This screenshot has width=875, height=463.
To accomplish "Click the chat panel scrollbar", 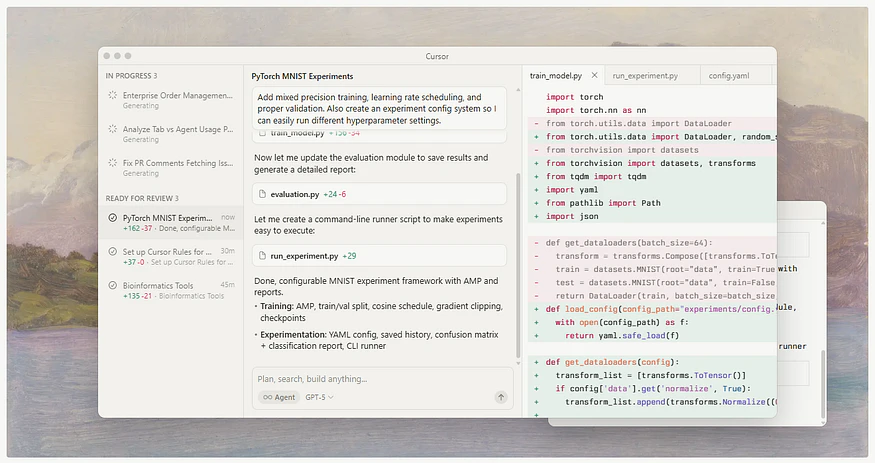I will tap(518, 265).
